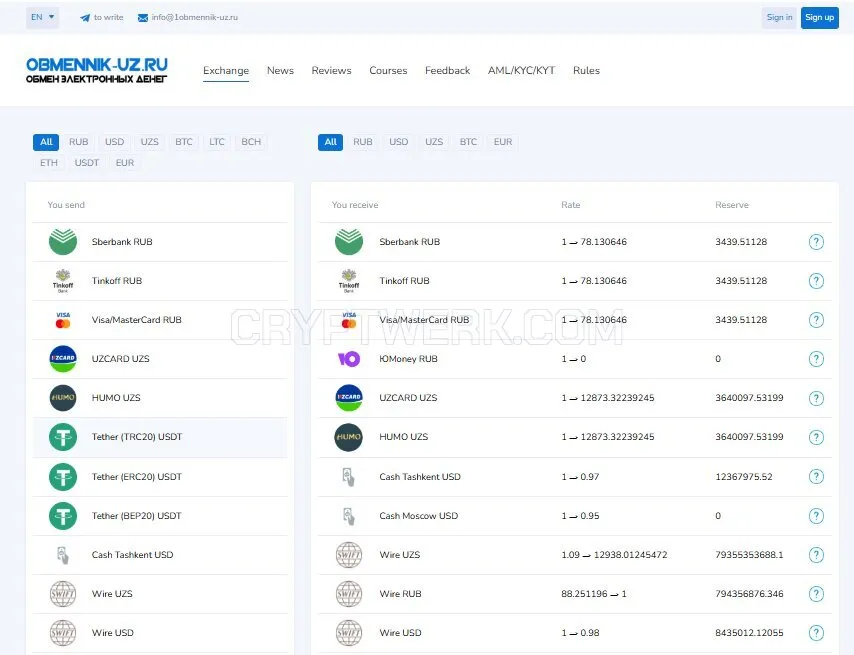Image resolution: width=854 pixels, height=655 pixels.
Task: Click the SWIFT Wire RUB icon in receive list
Action: point(349,594)
